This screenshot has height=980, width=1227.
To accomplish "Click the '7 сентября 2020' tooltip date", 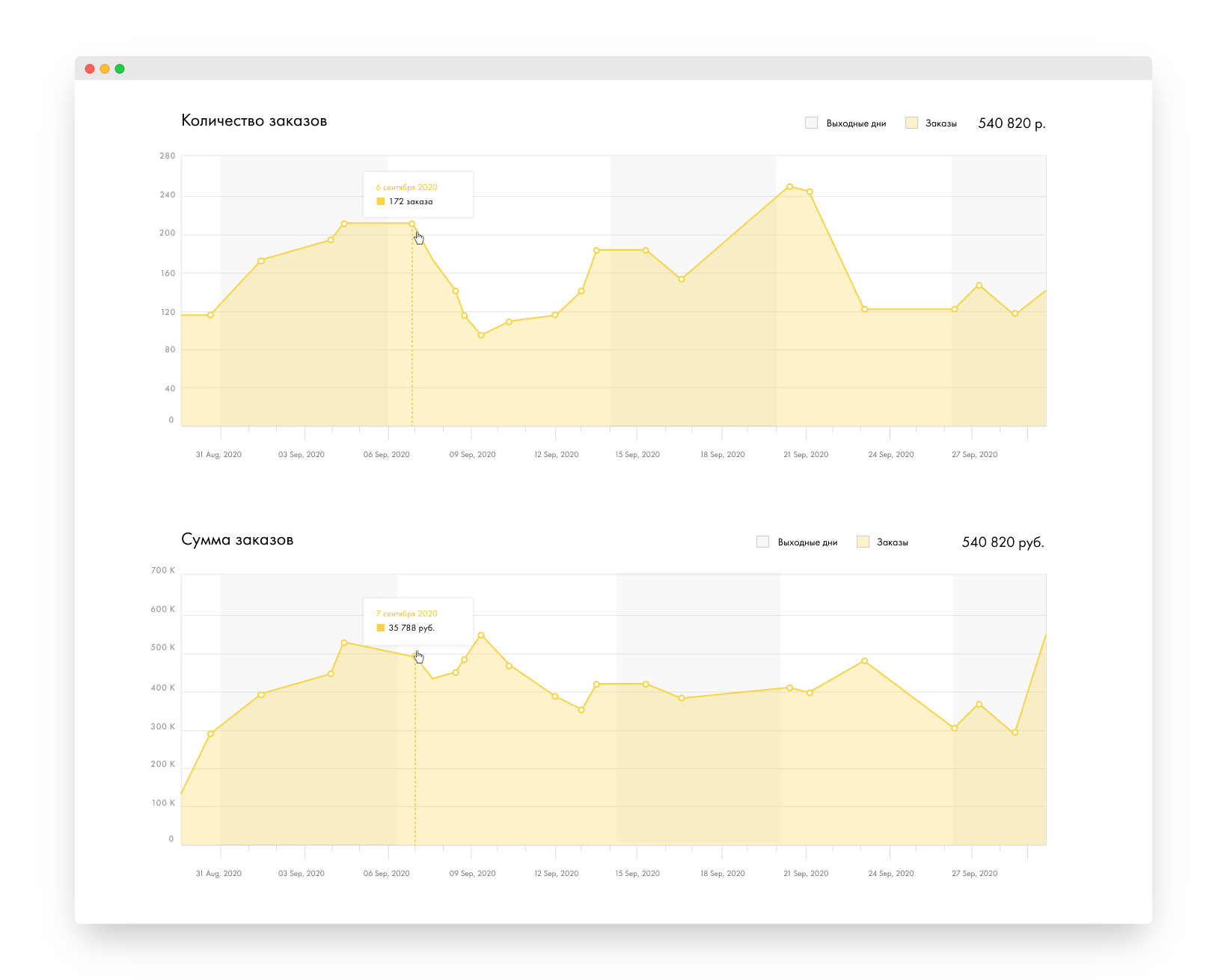I will (406, 613).
